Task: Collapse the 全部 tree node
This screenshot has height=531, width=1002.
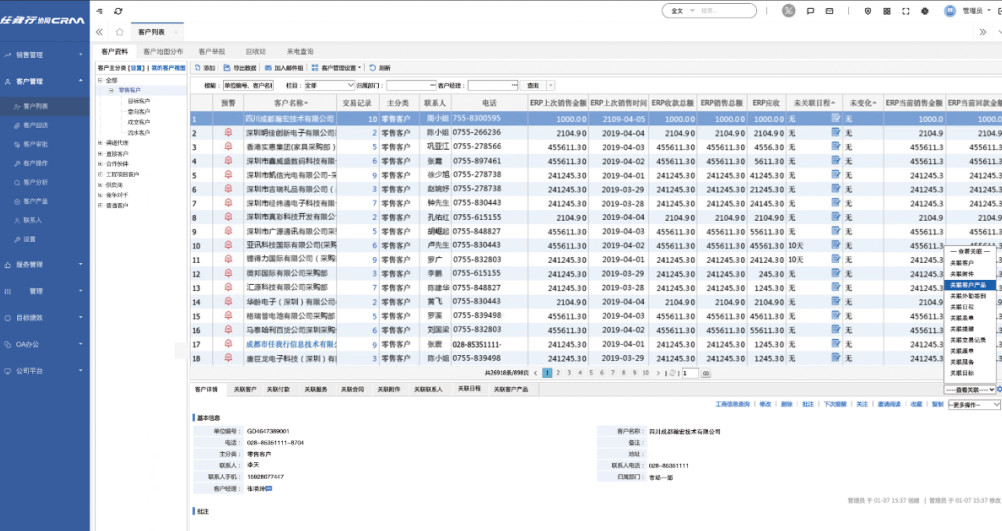Action: tap(100, 80)
